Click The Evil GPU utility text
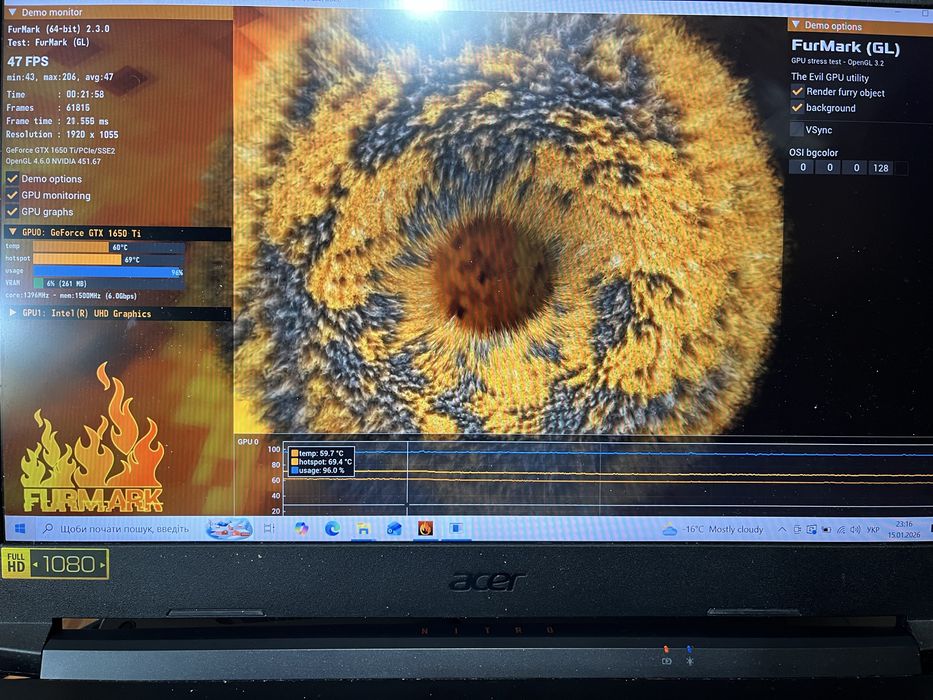 pyautogui.click(x=829, y=77)
